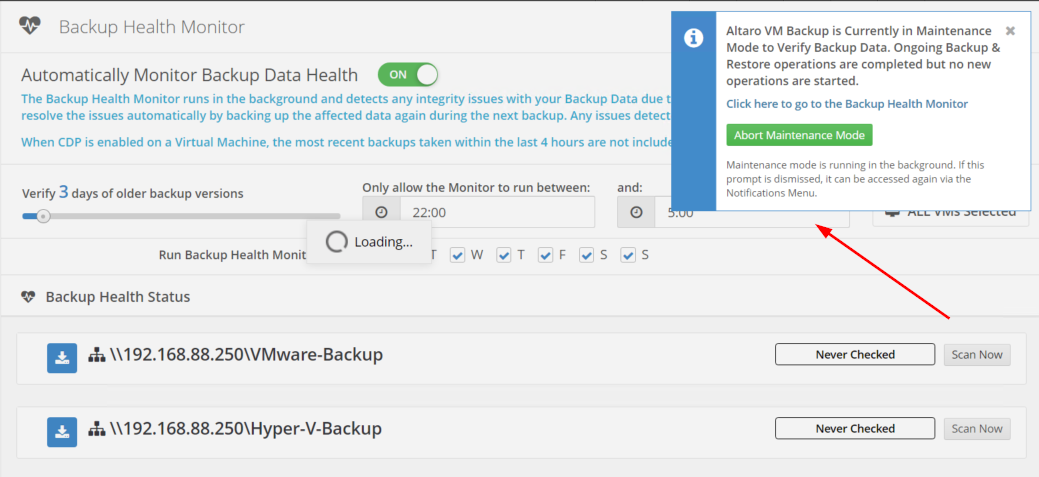Uncheck the F day checkbox

coord(545,255)
